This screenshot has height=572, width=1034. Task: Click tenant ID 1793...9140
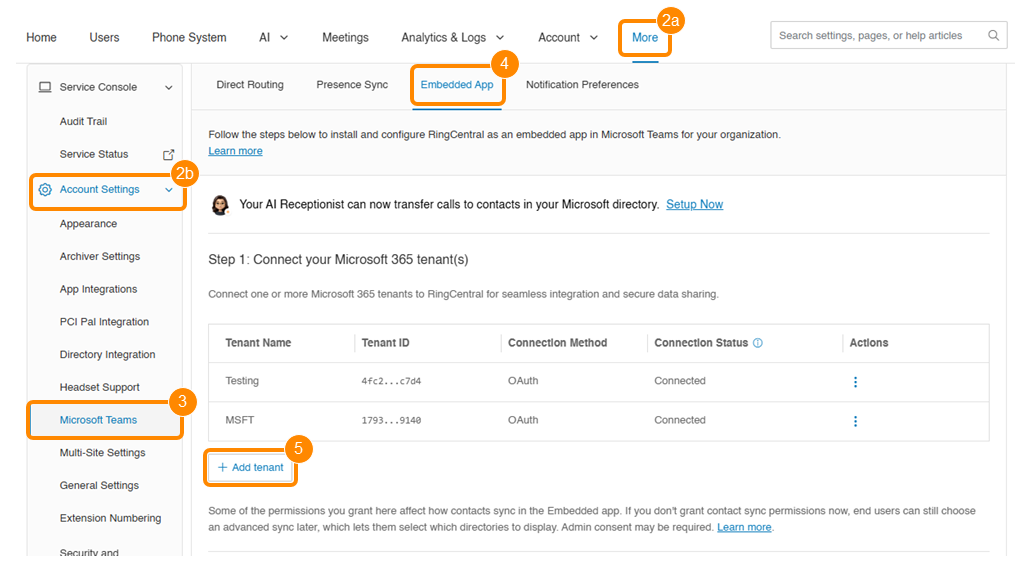[391, 420]
